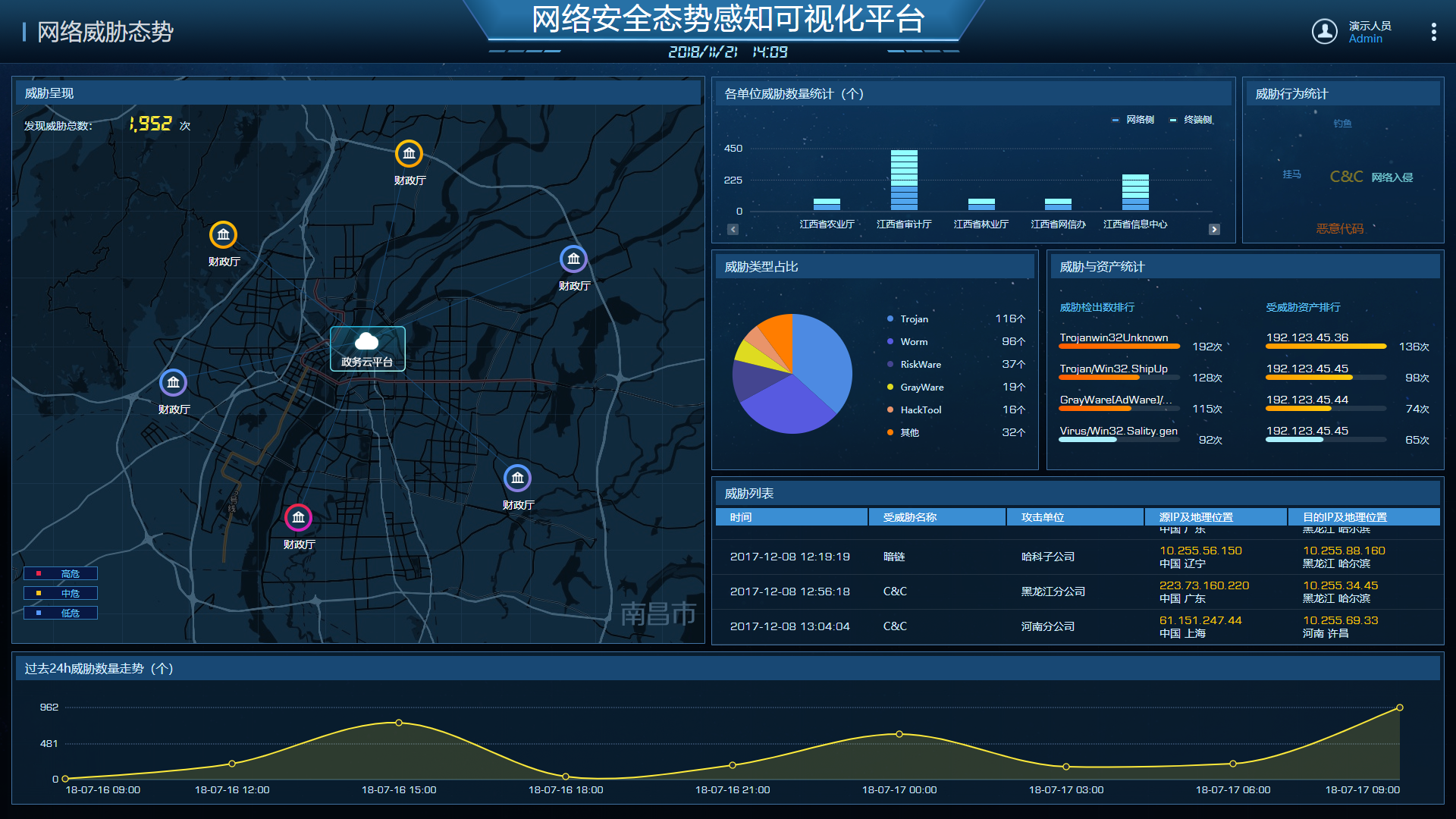The height and width of the screenshot is (819, 1456).
Task: Click the blue 财政厅 marker at the map's lower right
Action: pyautogui.click(x=517, y=479)
